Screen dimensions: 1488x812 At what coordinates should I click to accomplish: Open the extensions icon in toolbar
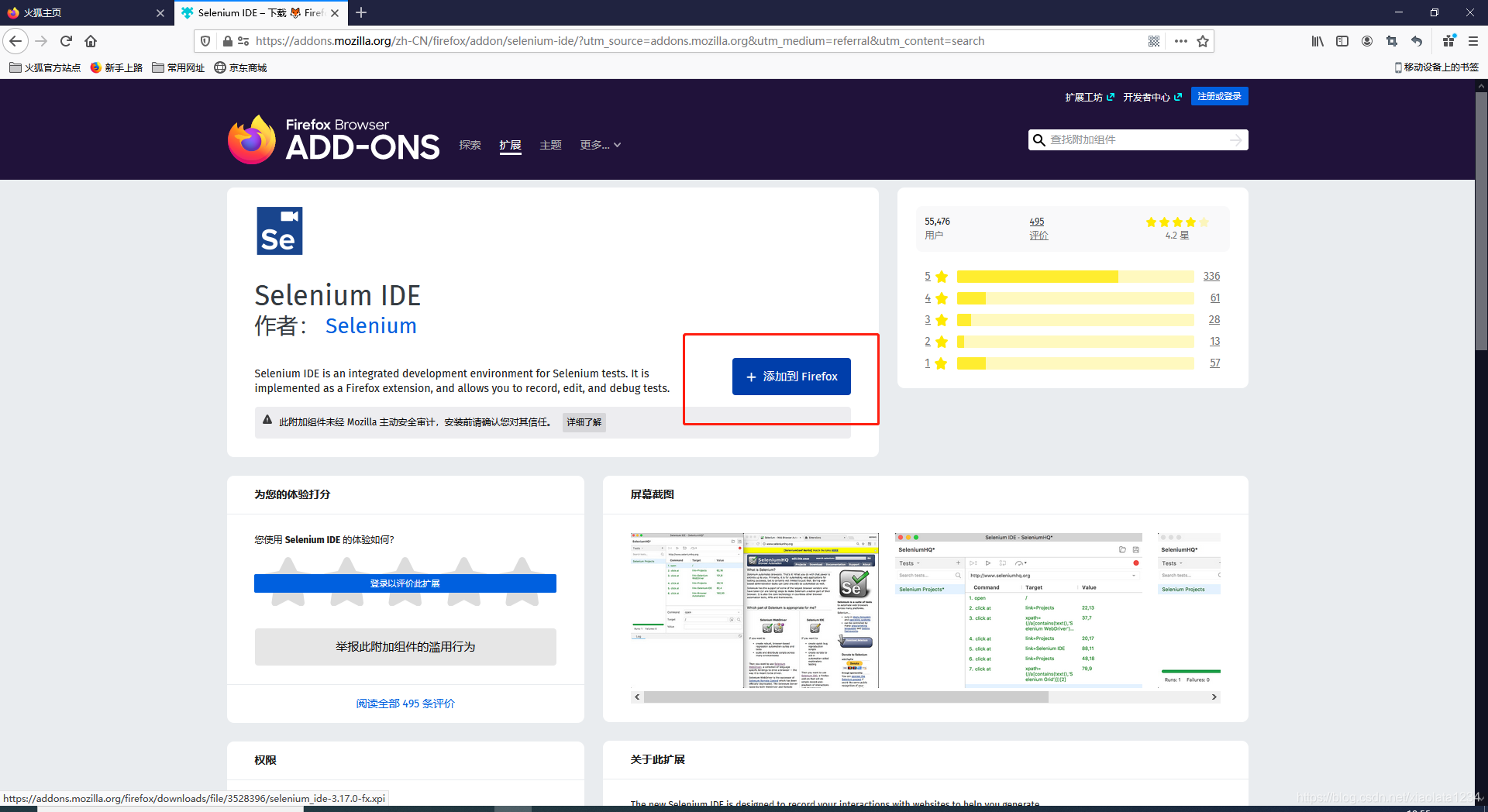(x=1448, y=41)
